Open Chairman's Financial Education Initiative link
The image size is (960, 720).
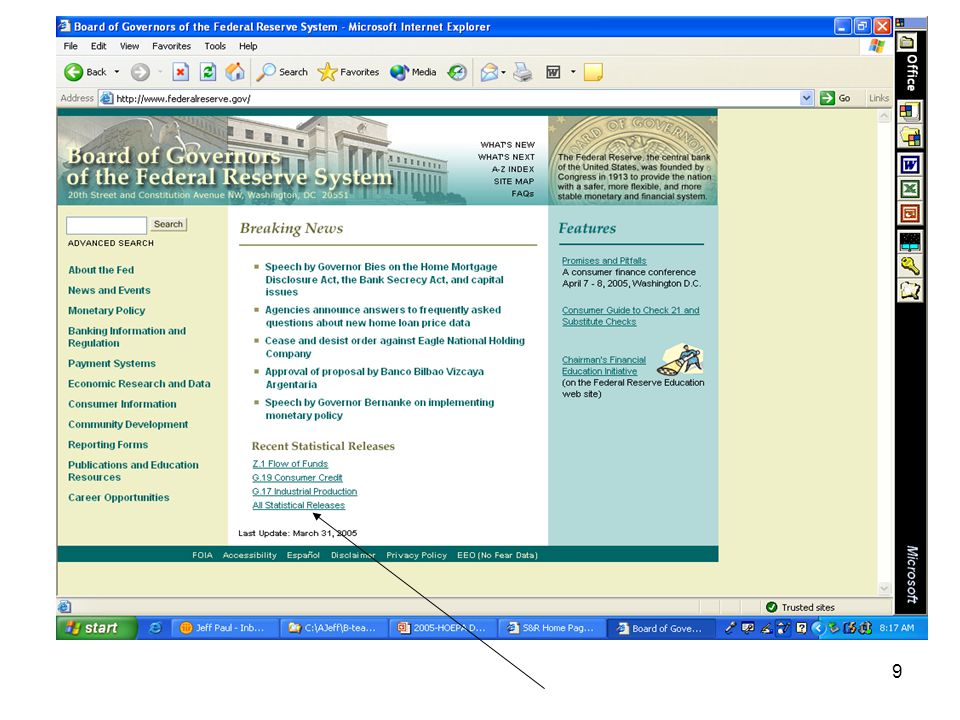coord(604,366)
